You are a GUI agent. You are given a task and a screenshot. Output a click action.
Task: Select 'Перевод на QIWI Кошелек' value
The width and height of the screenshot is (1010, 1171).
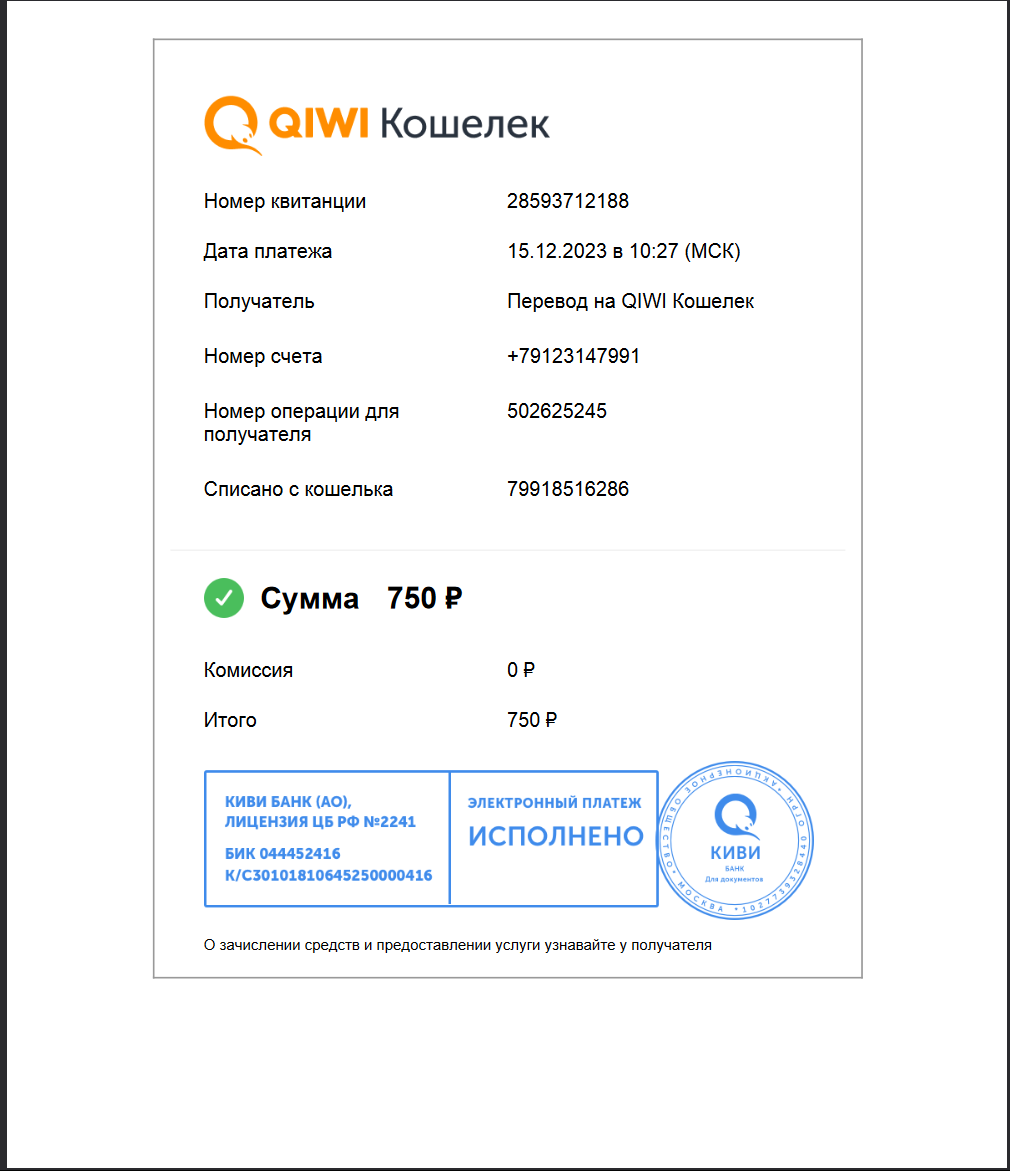click(631, 302)
